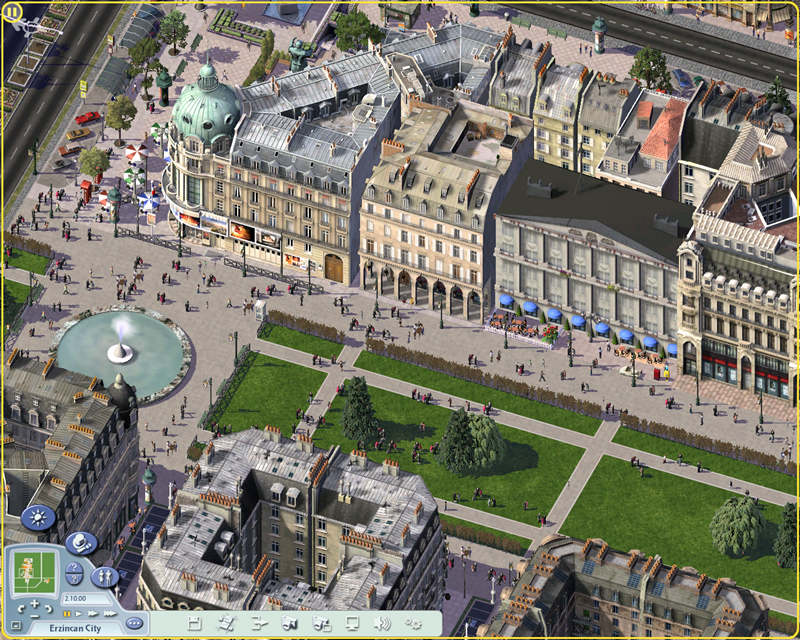Click the Save City floppy icon
The image size is (800, 640).
[x=194, y=623]
